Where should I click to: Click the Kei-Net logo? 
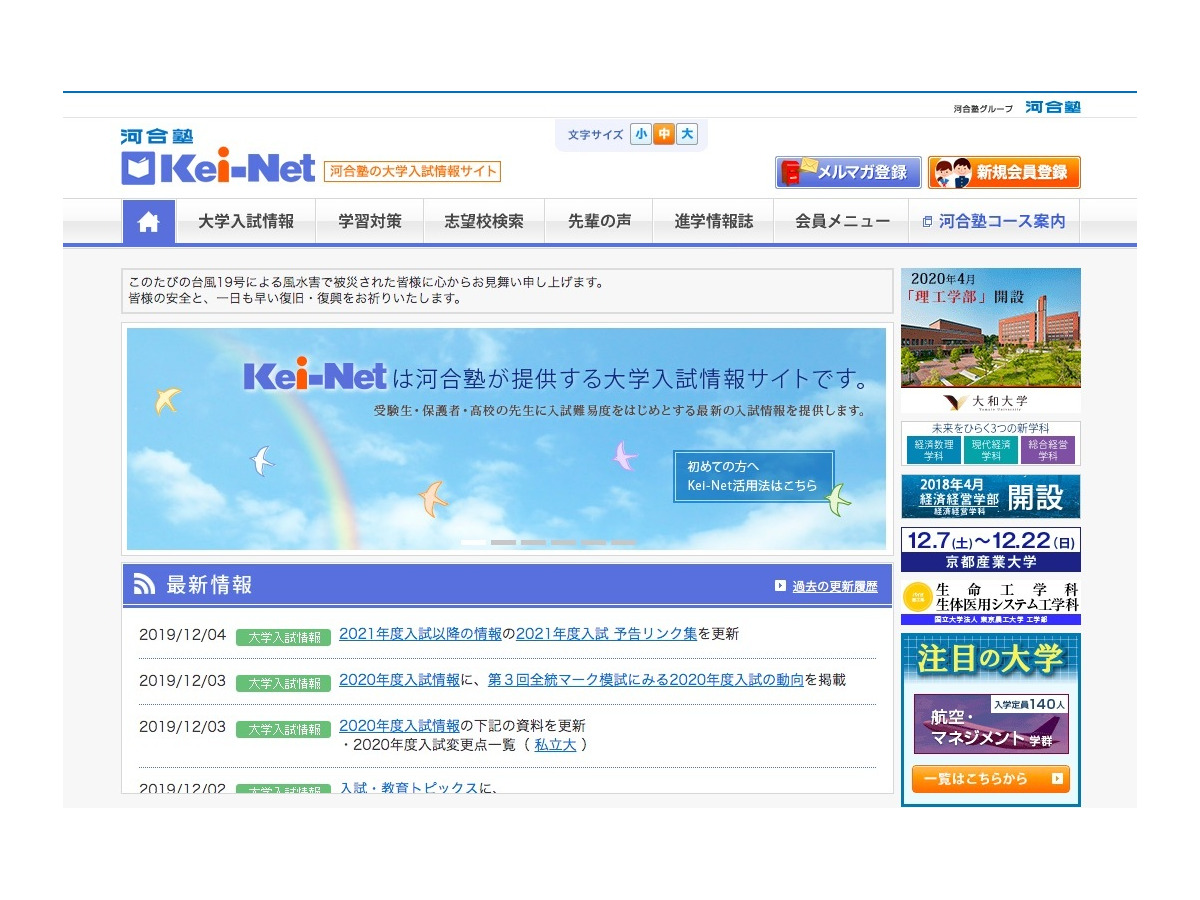click(218, 162)
